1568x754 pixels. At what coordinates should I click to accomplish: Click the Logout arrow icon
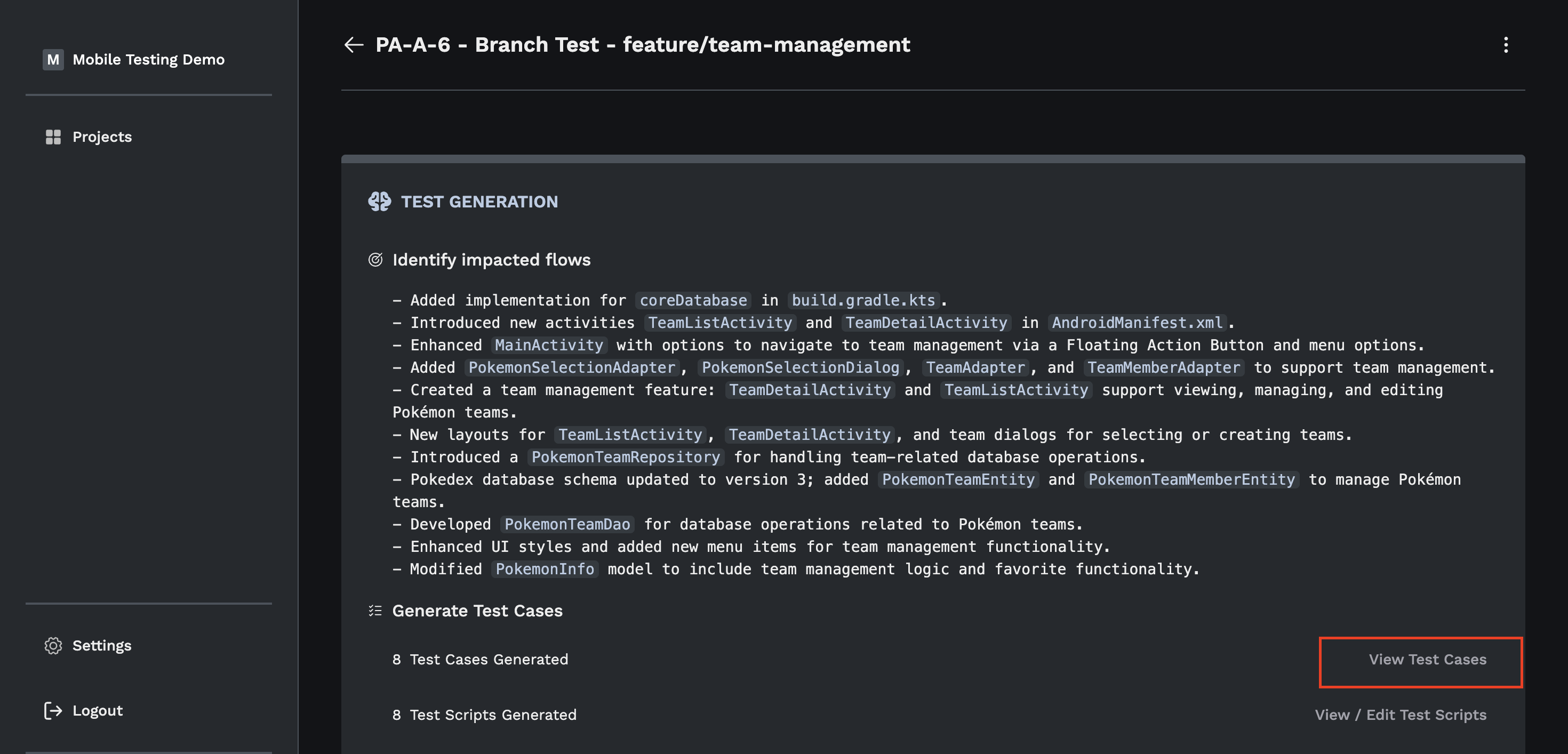(53, 711)
